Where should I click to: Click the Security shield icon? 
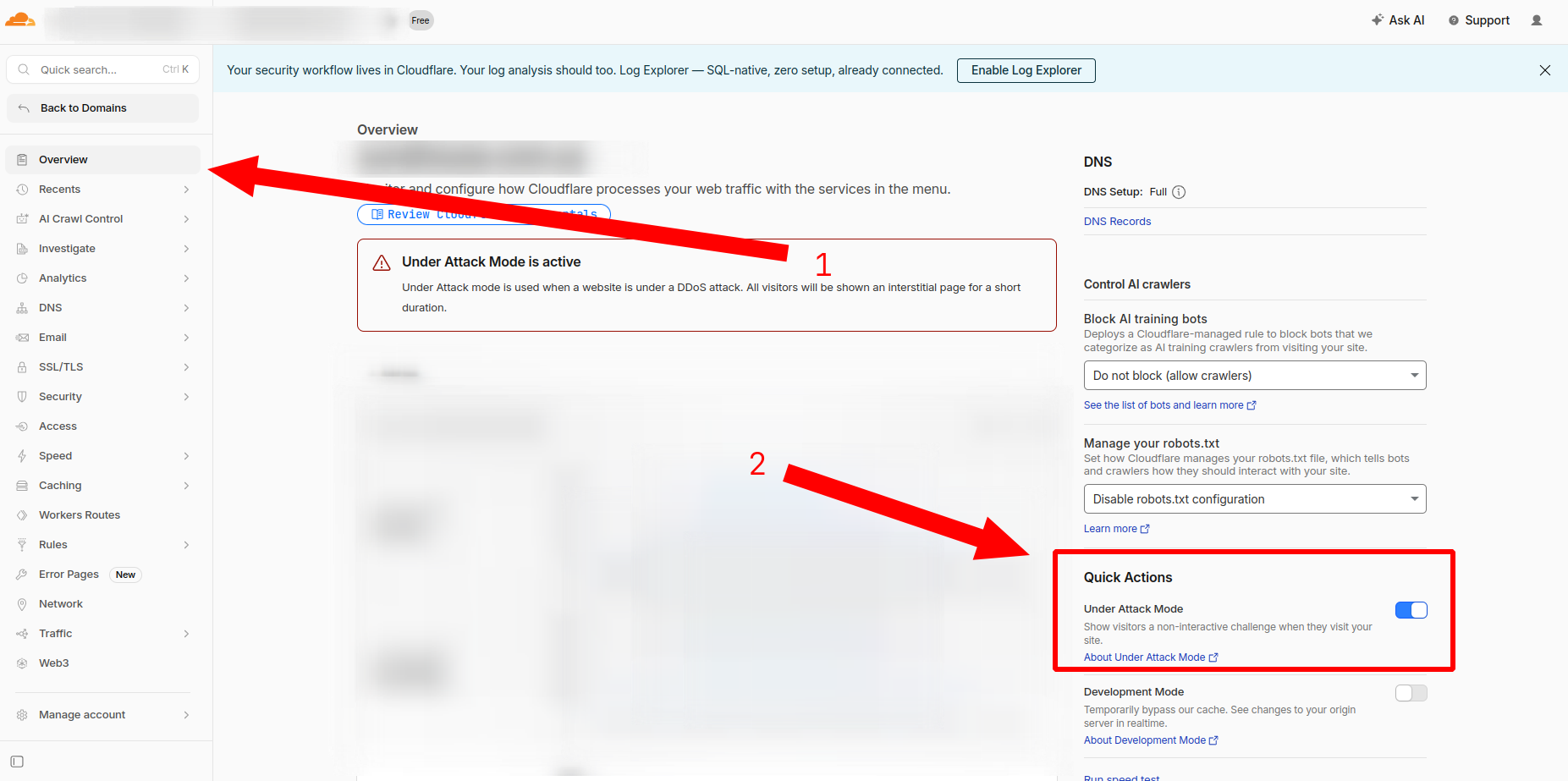pos(22,397)
